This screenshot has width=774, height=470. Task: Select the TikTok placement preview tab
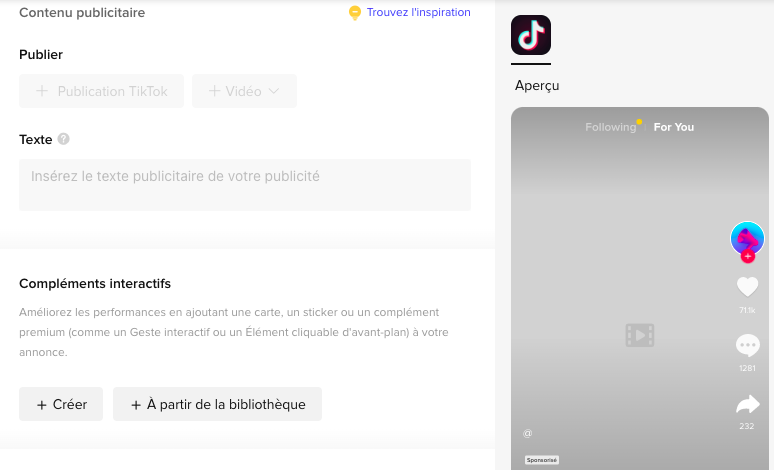[531, 35]
